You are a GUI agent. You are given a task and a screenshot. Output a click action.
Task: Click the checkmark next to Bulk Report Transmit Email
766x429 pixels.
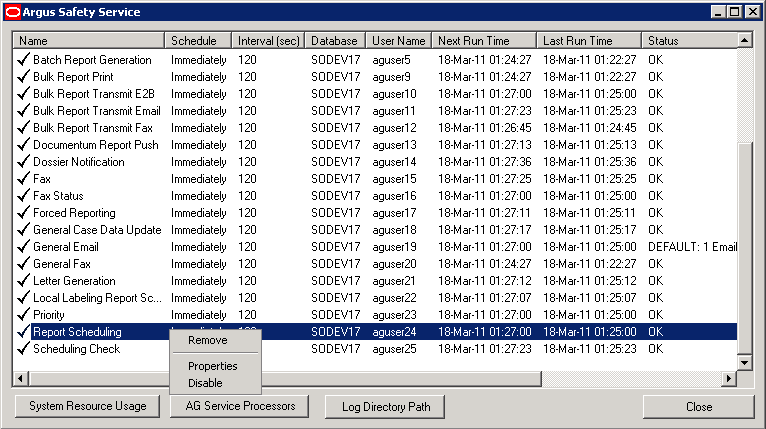point(23,111)
